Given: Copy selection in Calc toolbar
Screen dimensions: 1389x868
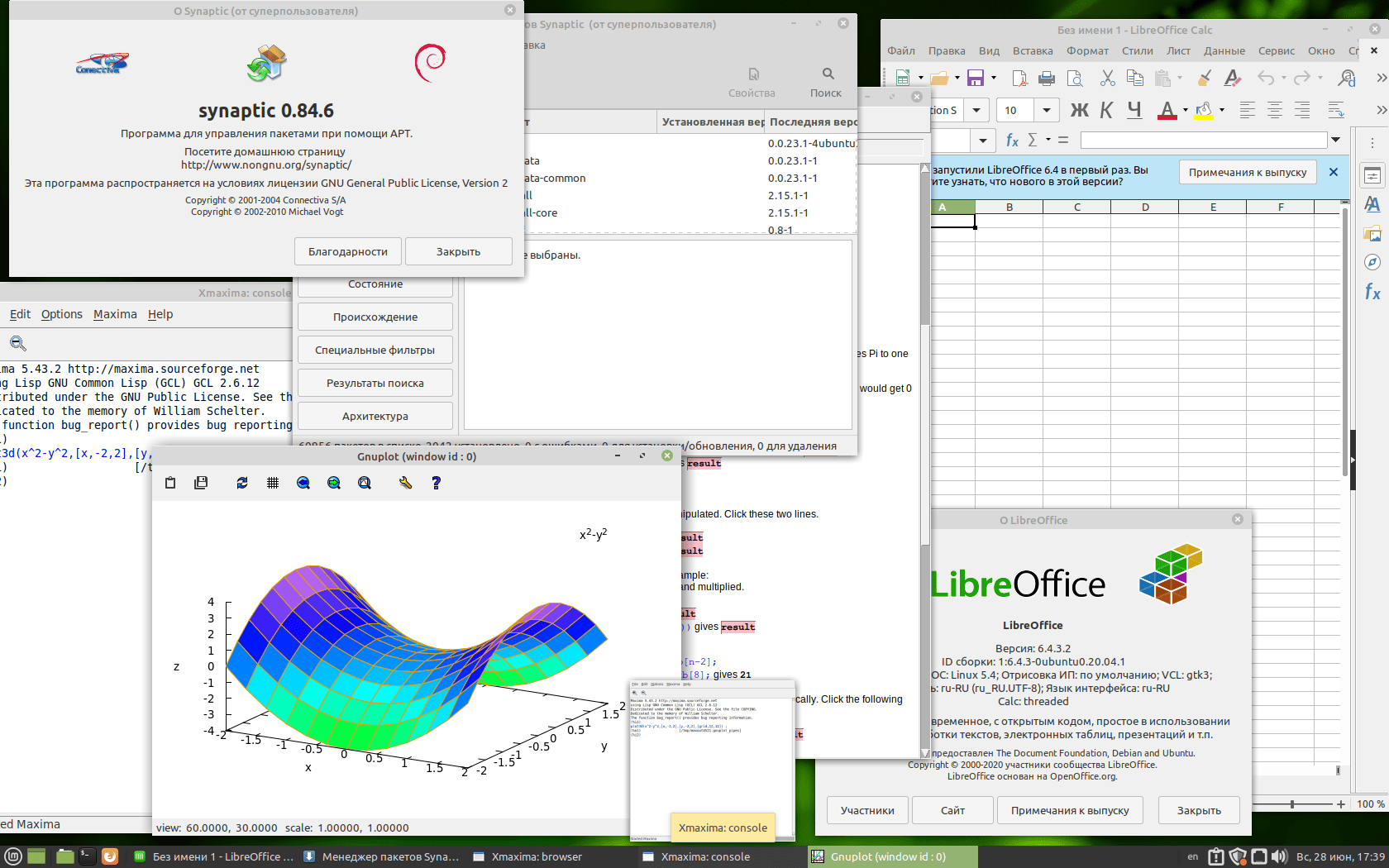Looking at the screenshot, I should (x=1135, y=78).
